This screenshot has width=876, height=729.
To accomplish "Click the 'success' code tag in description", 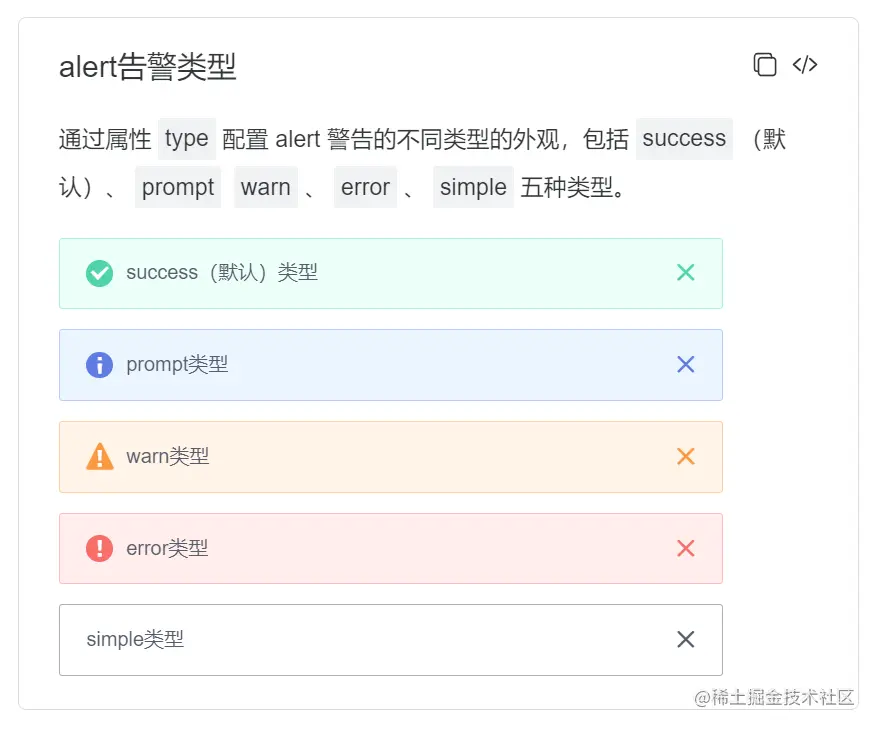I will click(684, 139).
